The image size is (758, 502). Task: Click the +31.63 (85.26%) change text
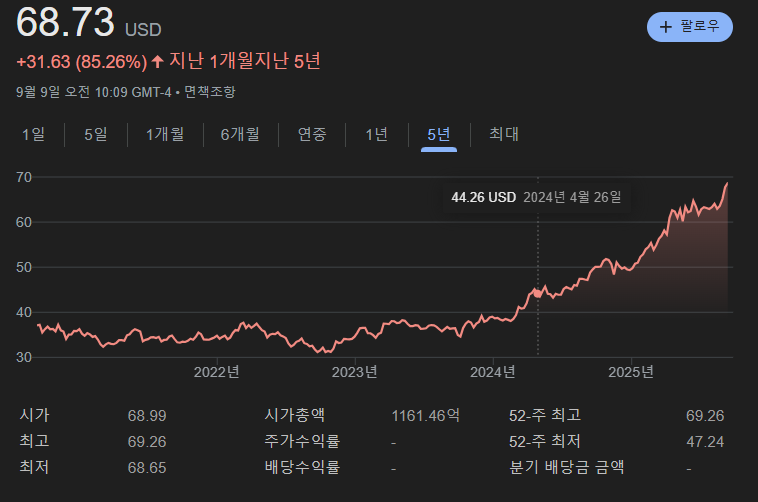(x=82, y=62)
